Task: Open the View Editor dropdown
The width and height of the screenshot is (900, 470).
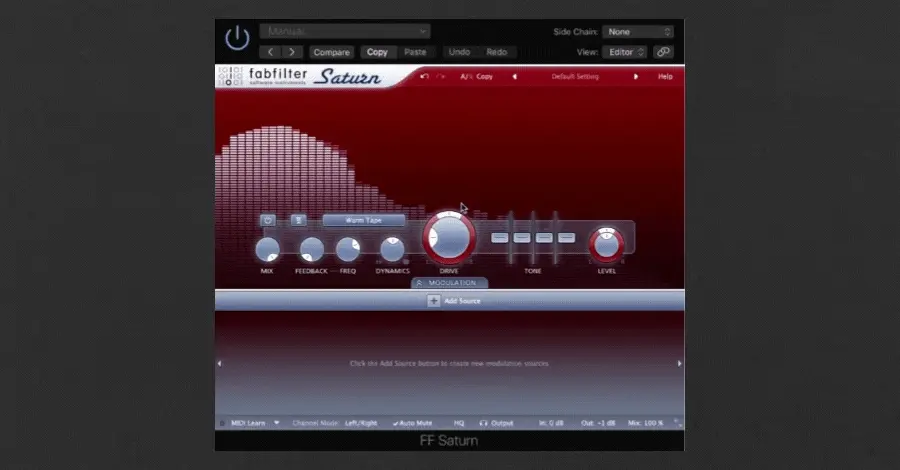Action: pyautogui.click(x=625, y=52)
